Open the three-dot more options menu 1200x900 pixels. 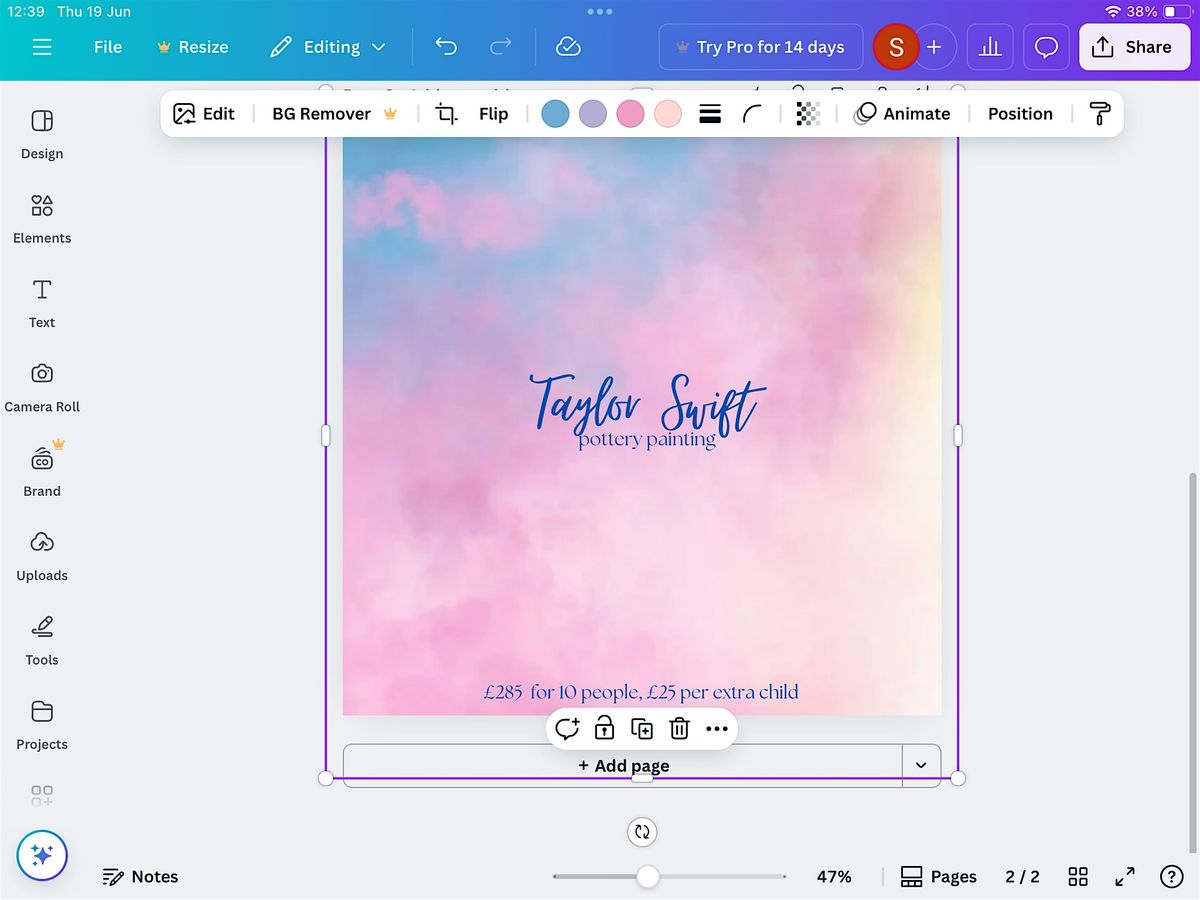(717, 729)
